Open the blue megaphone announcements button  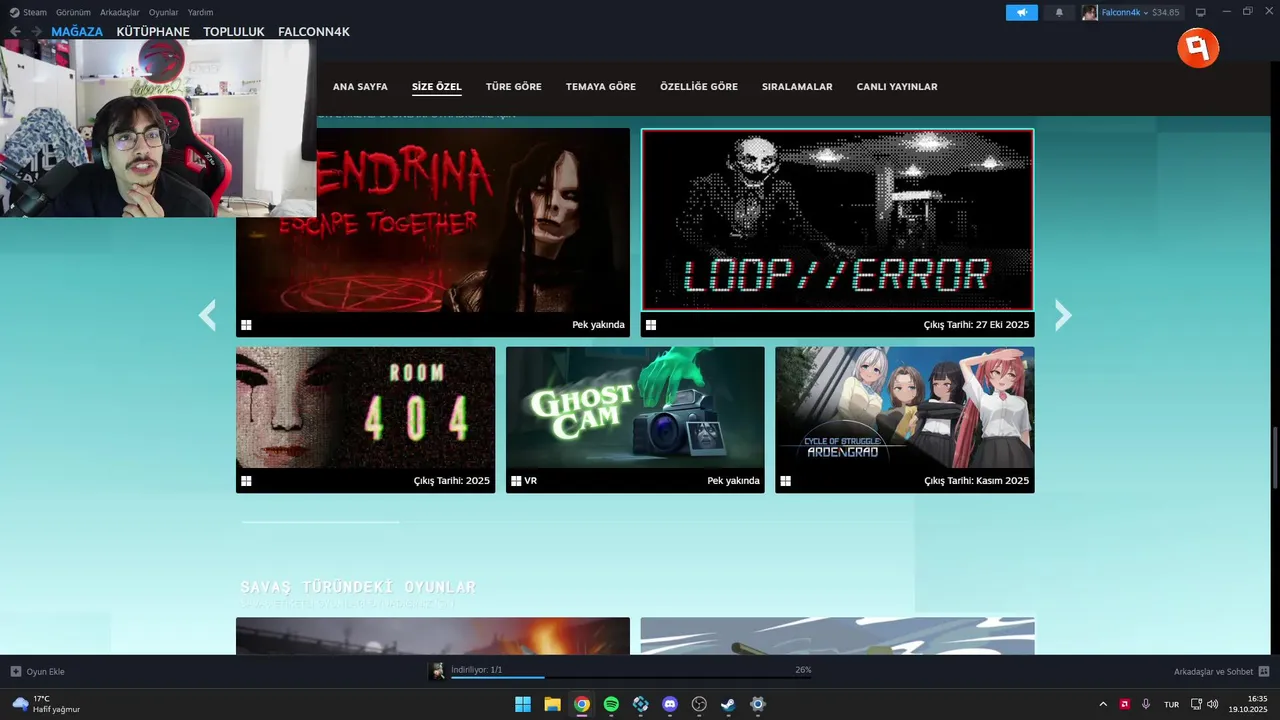pyautogui.click(x=1022, y=12)
